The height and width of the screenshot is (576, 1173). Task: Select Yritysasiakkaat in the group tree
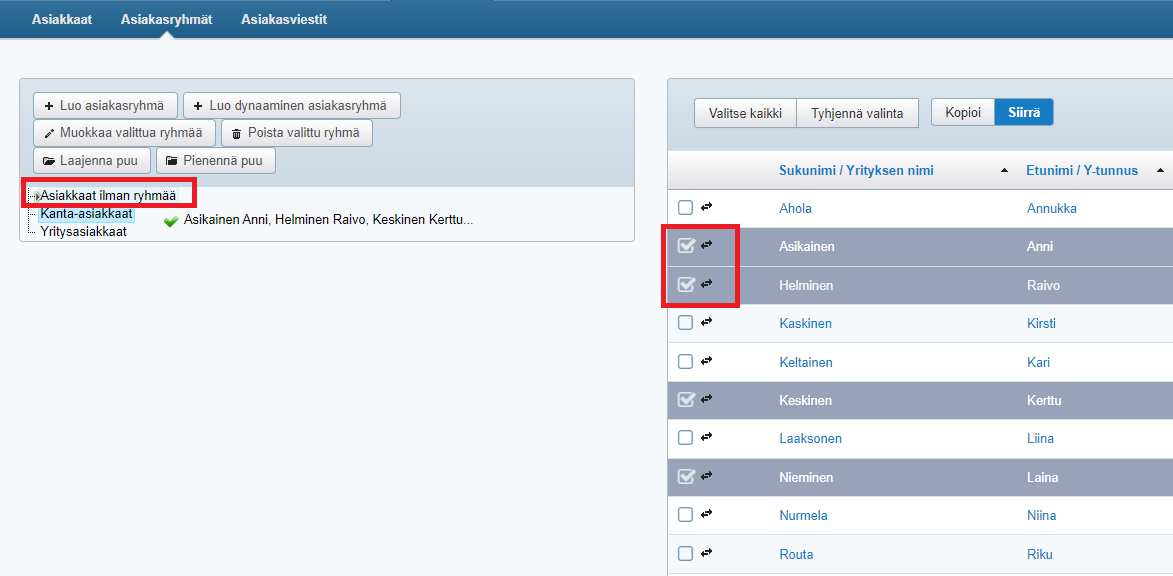click(83, 231)
